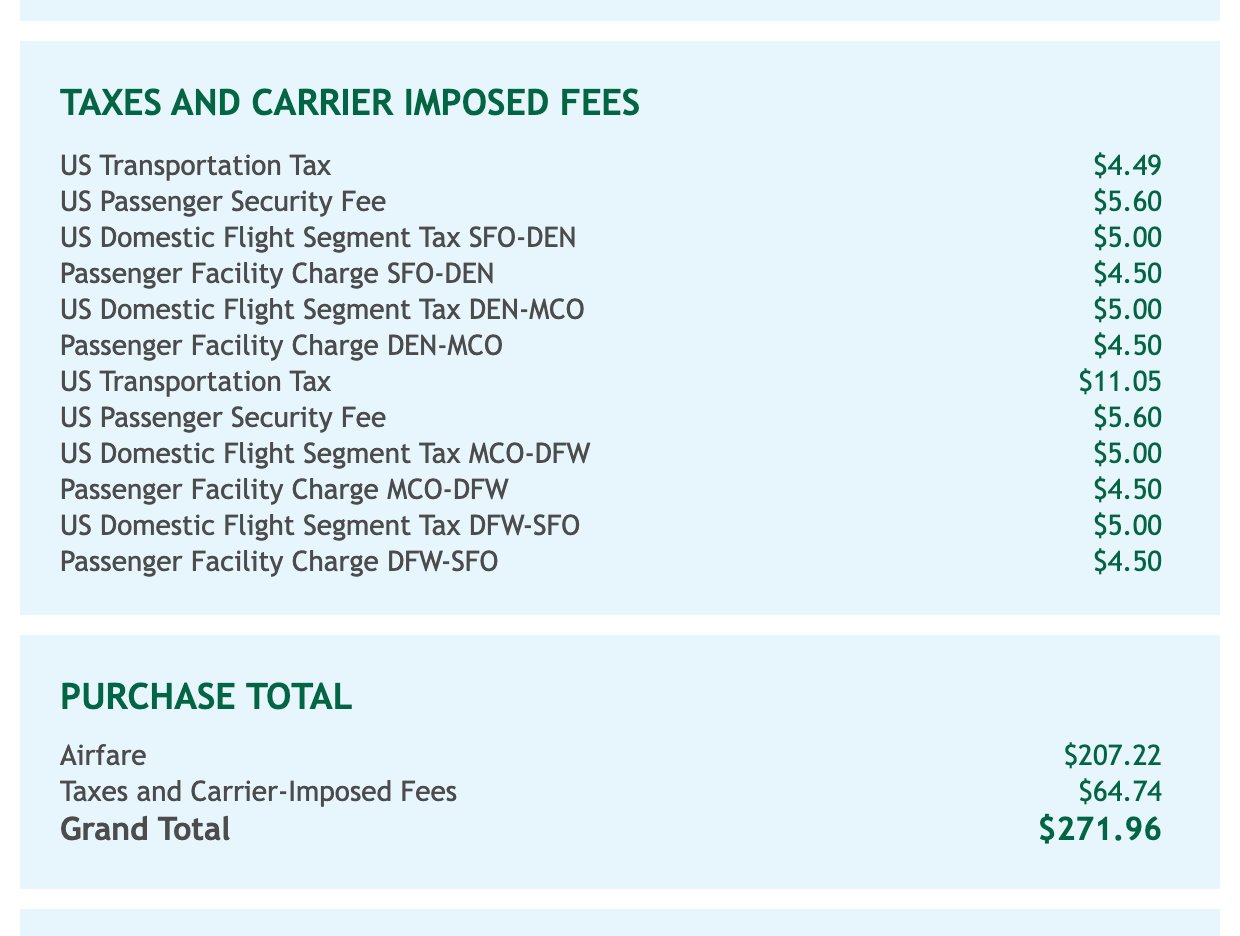The width and height of the screenshot is (1240, 936).
Task: Click the $11.05 US Transportation Tax amount
Action: click(1120, 382)
